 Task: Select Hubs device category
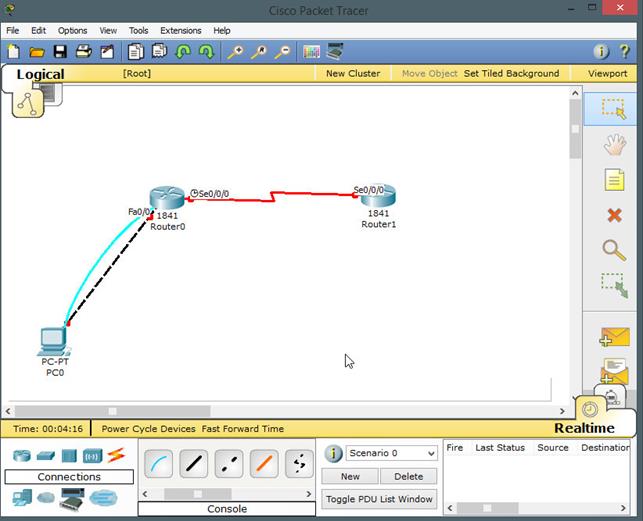(69, 456)
